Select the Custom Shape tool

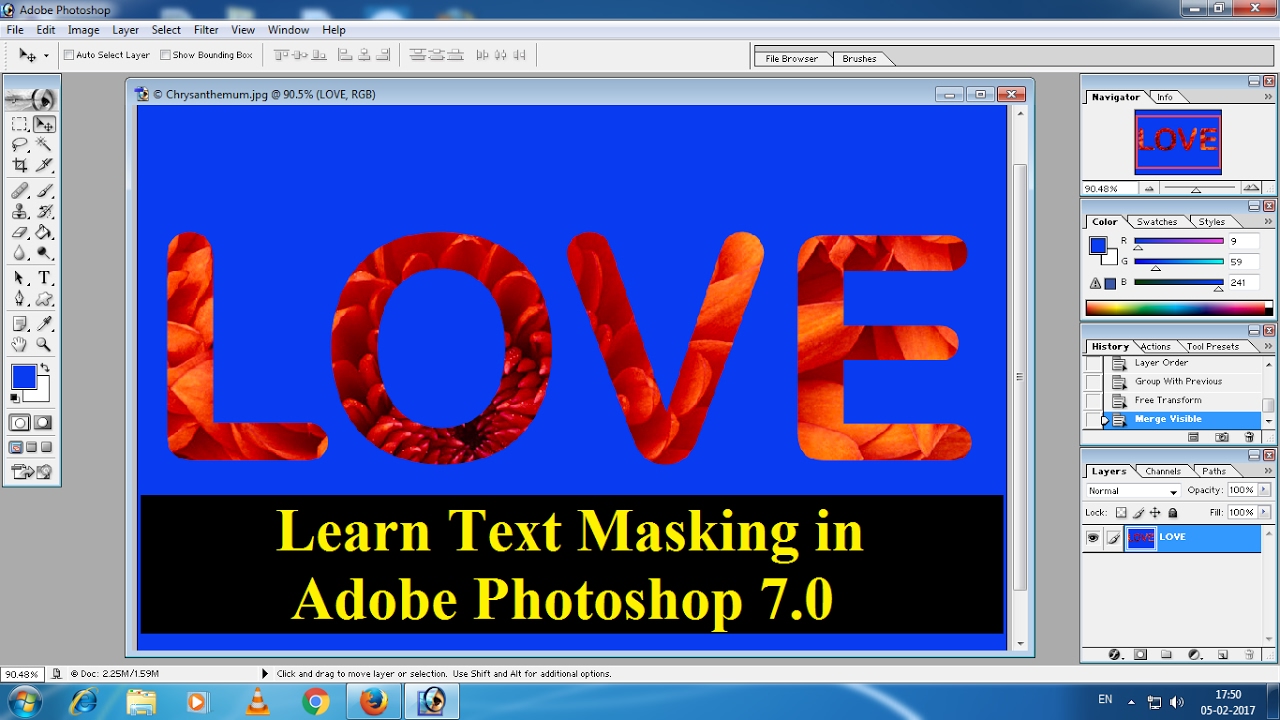[44, 298]
